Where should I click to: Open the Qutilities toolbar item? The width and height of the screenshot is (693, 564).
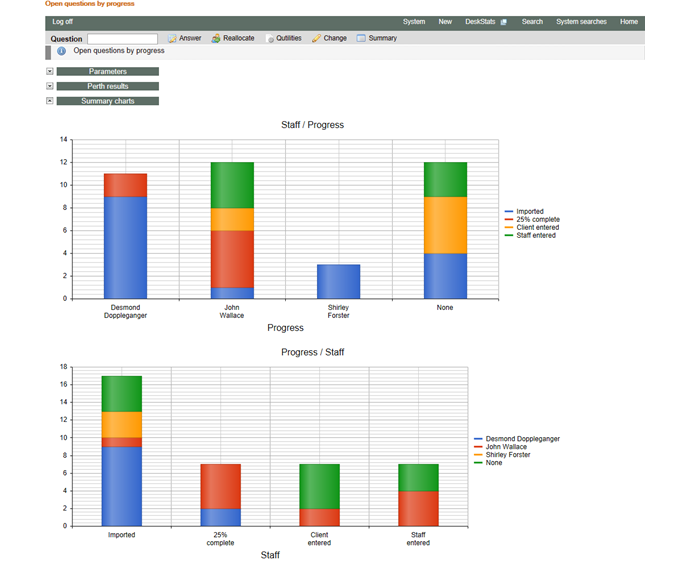pyautogui.click(x=284, y=38)
